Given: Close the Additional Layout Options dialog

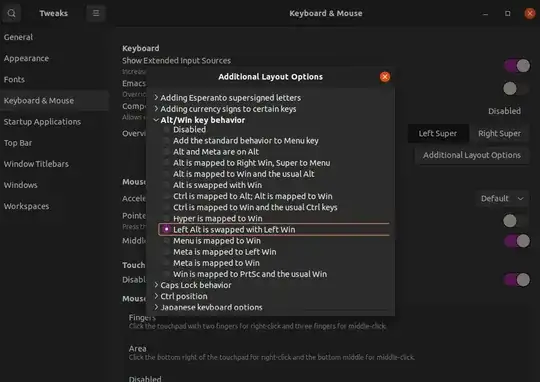Looking at the screenshot, I should click(x=385, y=76).
